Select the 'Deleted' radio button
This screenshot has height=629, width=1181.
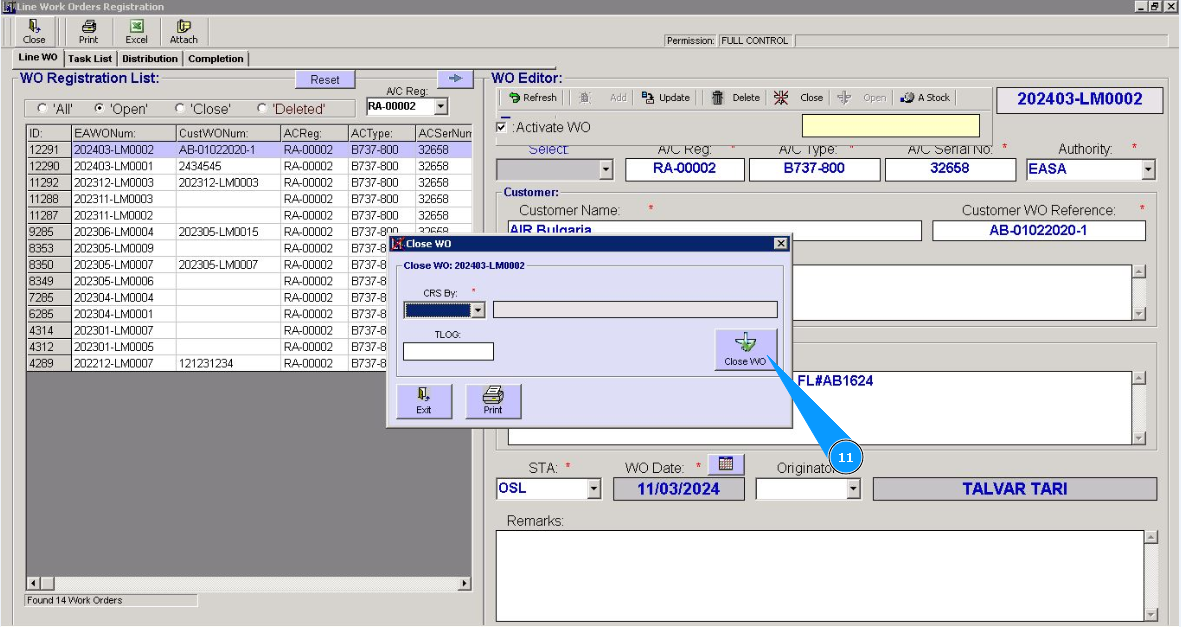[261, 108]
